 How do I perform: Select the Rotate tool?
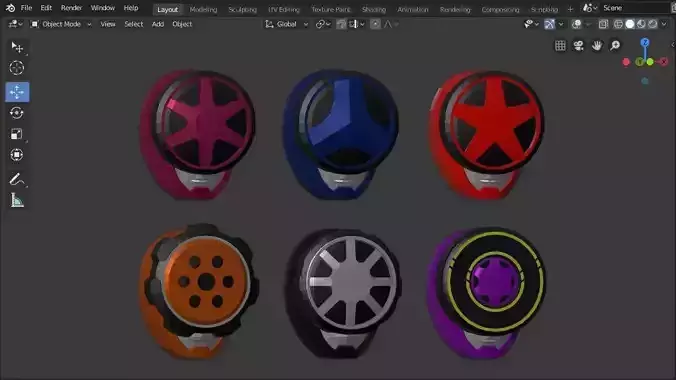point(17,113)
